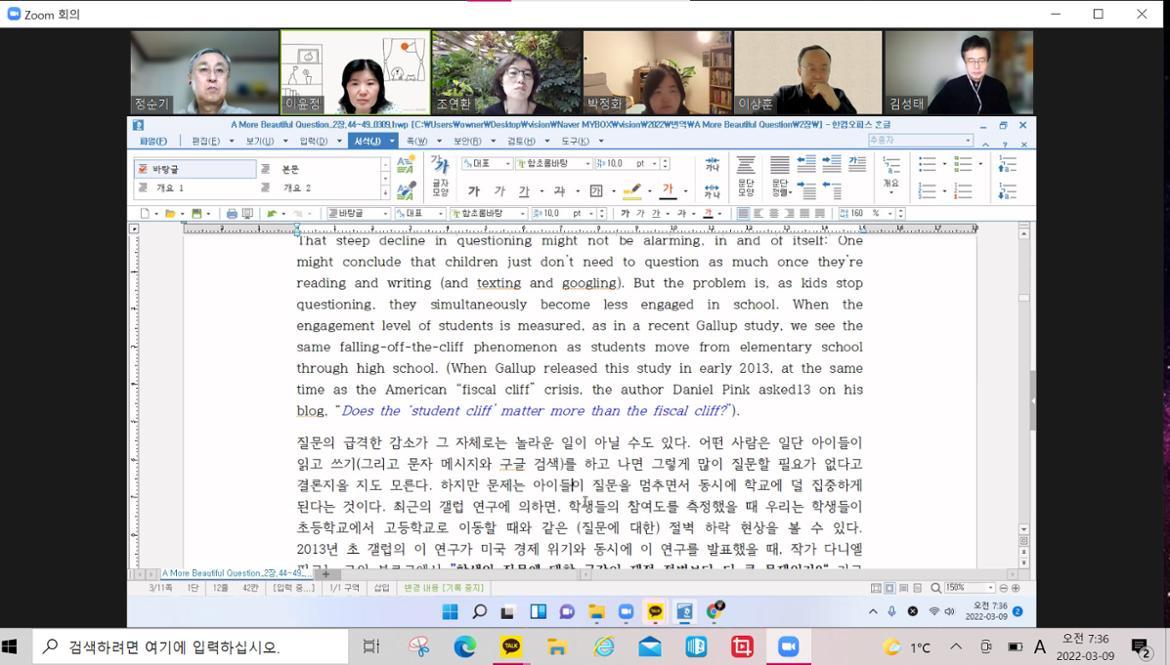Click the print icon in the toolbar
This screenshot has height=665, width=1170.
[x=232, y=214]
